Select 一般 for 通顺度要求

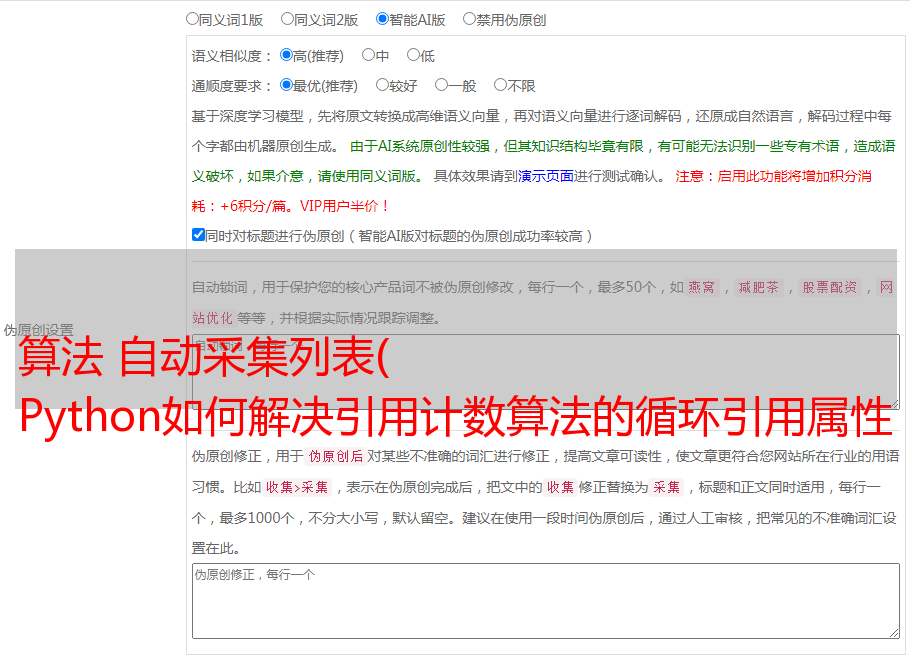(x=441, y=86)
